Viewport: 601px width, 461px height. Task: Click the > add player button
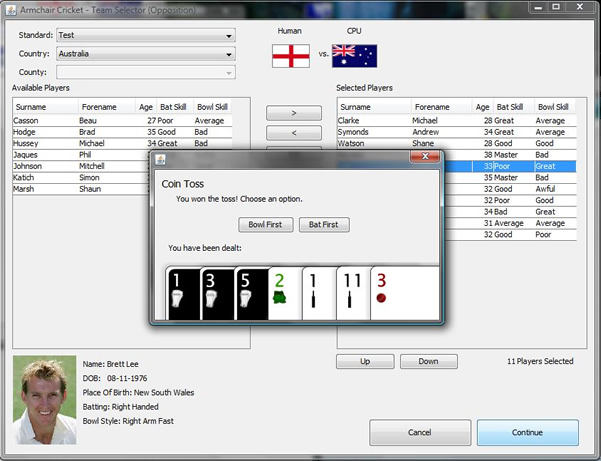(294, 113)
